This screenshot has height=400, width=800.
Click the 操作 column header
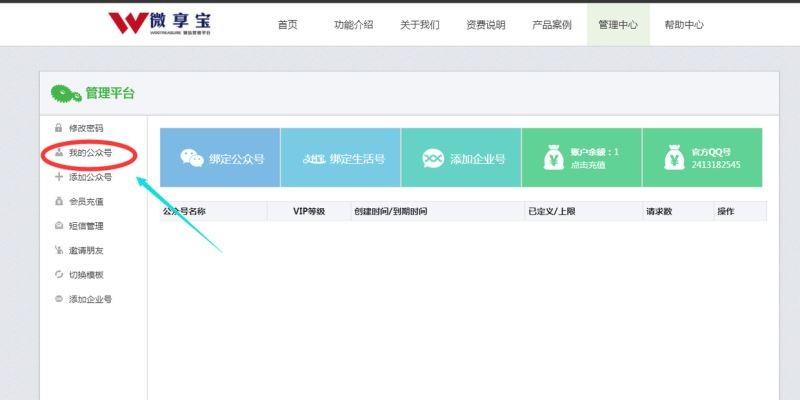click(726, 211)
